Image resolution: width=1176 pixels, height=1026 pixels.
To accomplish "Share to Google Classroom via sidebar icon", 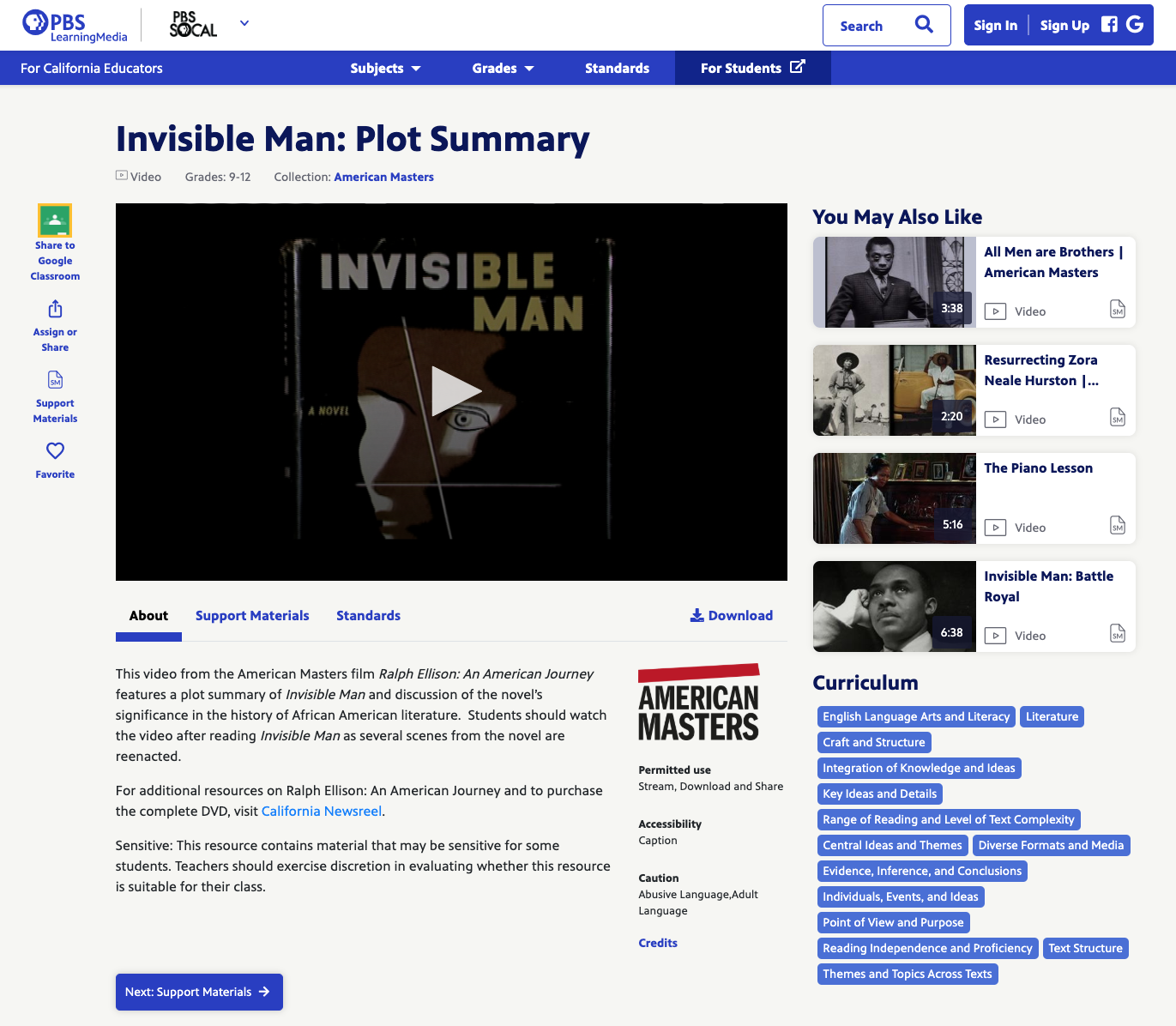I will coord(54,220).
